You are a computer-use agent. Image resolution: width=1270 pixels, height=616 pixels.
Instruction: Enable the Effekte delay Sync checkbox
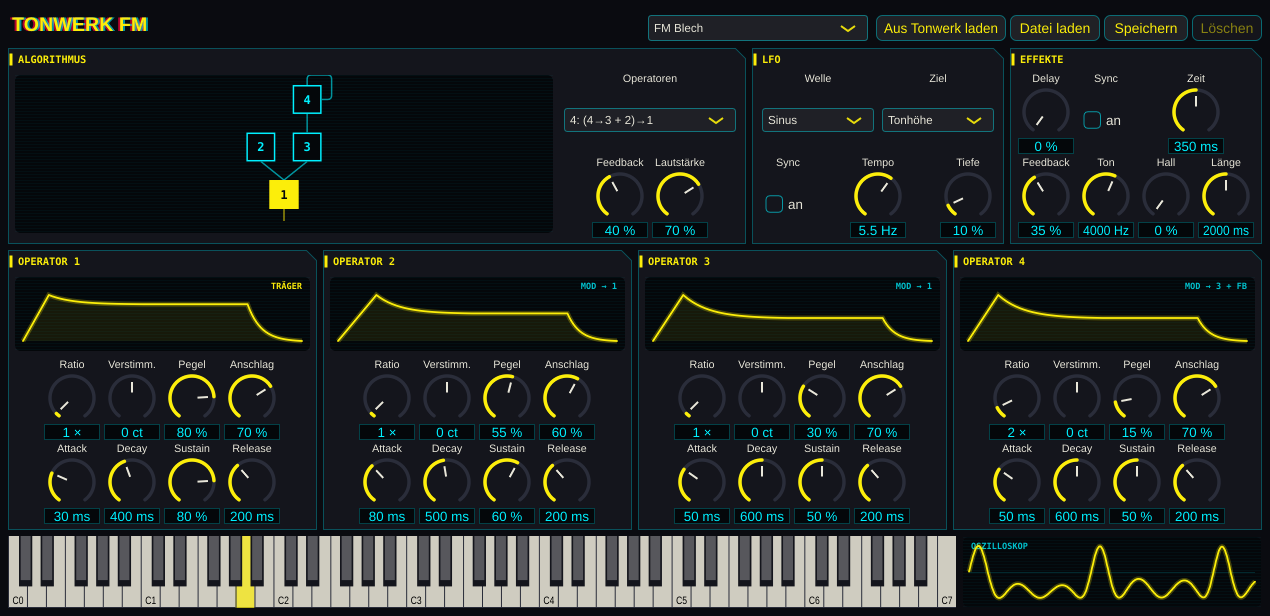pyautogui.click(x=1092, y=120)
